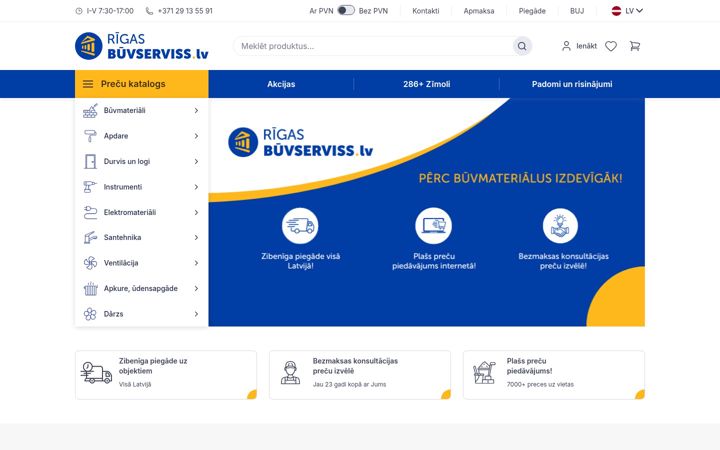This screenshot has width=720, height=450.
Task: Expand the Santehnika submenu arrow
Action: (196, 237)
